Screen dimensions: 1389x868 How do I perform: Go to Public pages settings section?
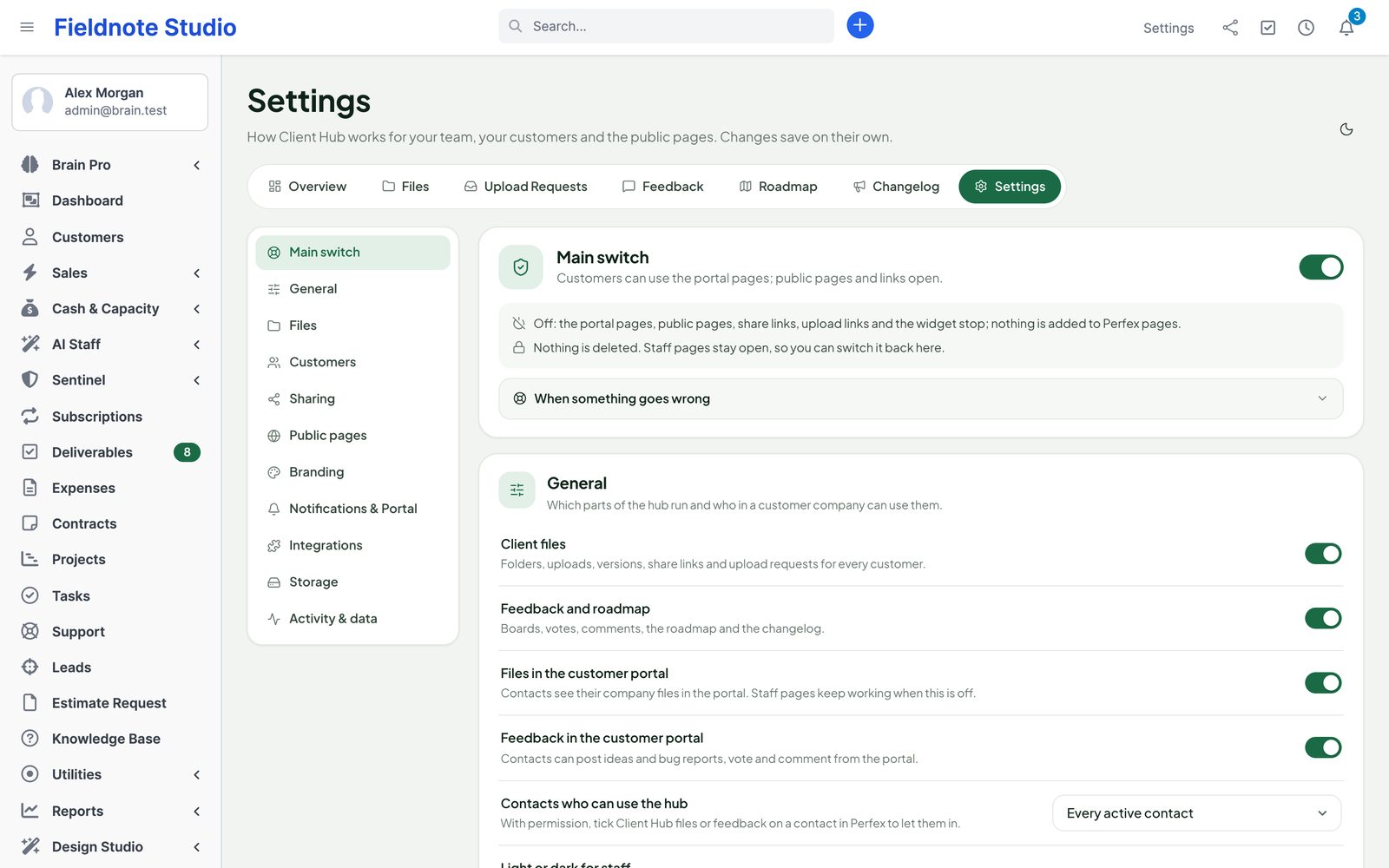(352, 436)
